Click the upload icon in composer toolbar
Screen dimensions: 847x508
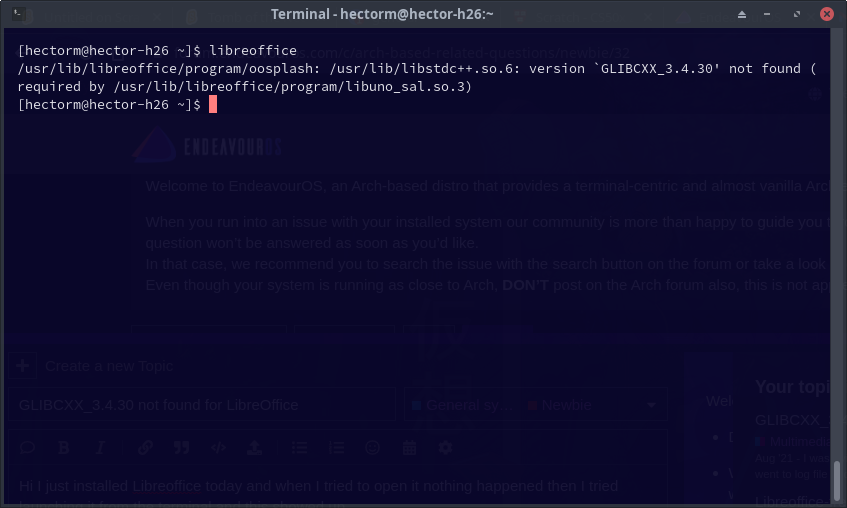pos(254,447)
